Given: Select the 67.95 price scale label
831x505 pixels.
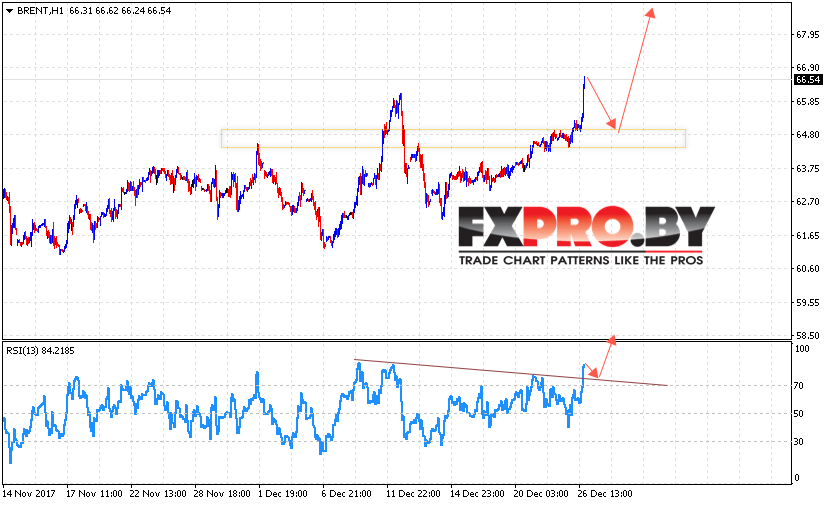Looking at the screenshot, I should pyautogui.click(x=808, y=34).
